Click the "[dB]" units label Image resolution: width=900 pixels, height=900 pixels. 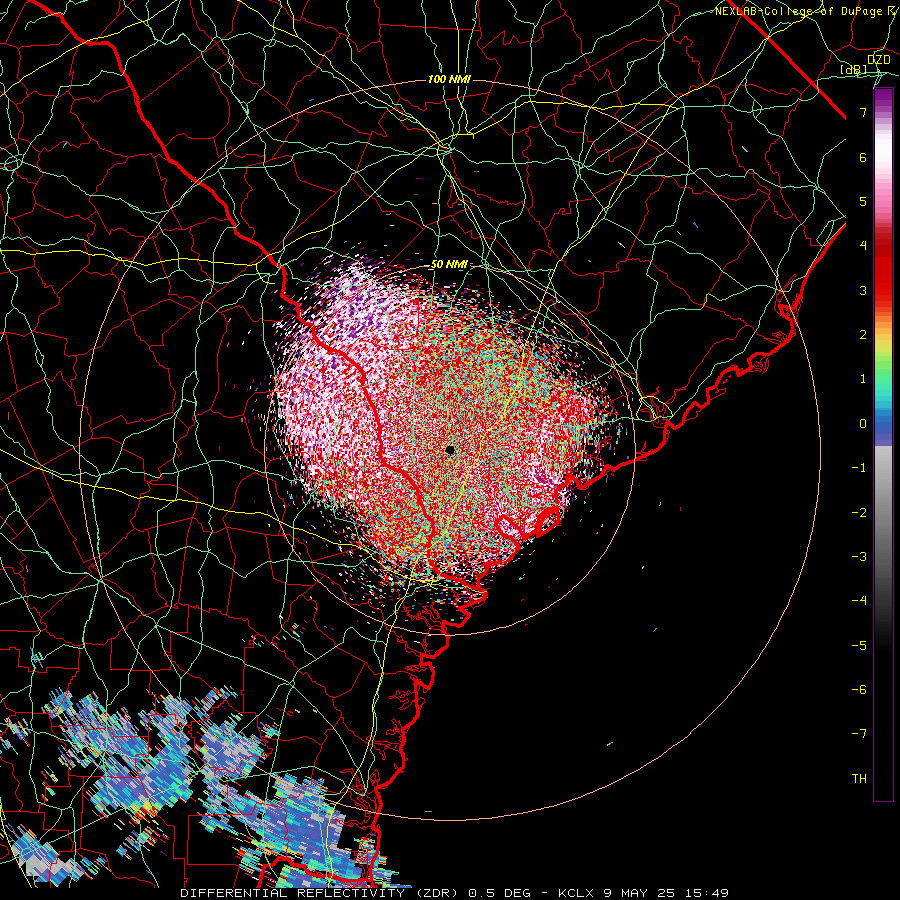click(854, 70)
